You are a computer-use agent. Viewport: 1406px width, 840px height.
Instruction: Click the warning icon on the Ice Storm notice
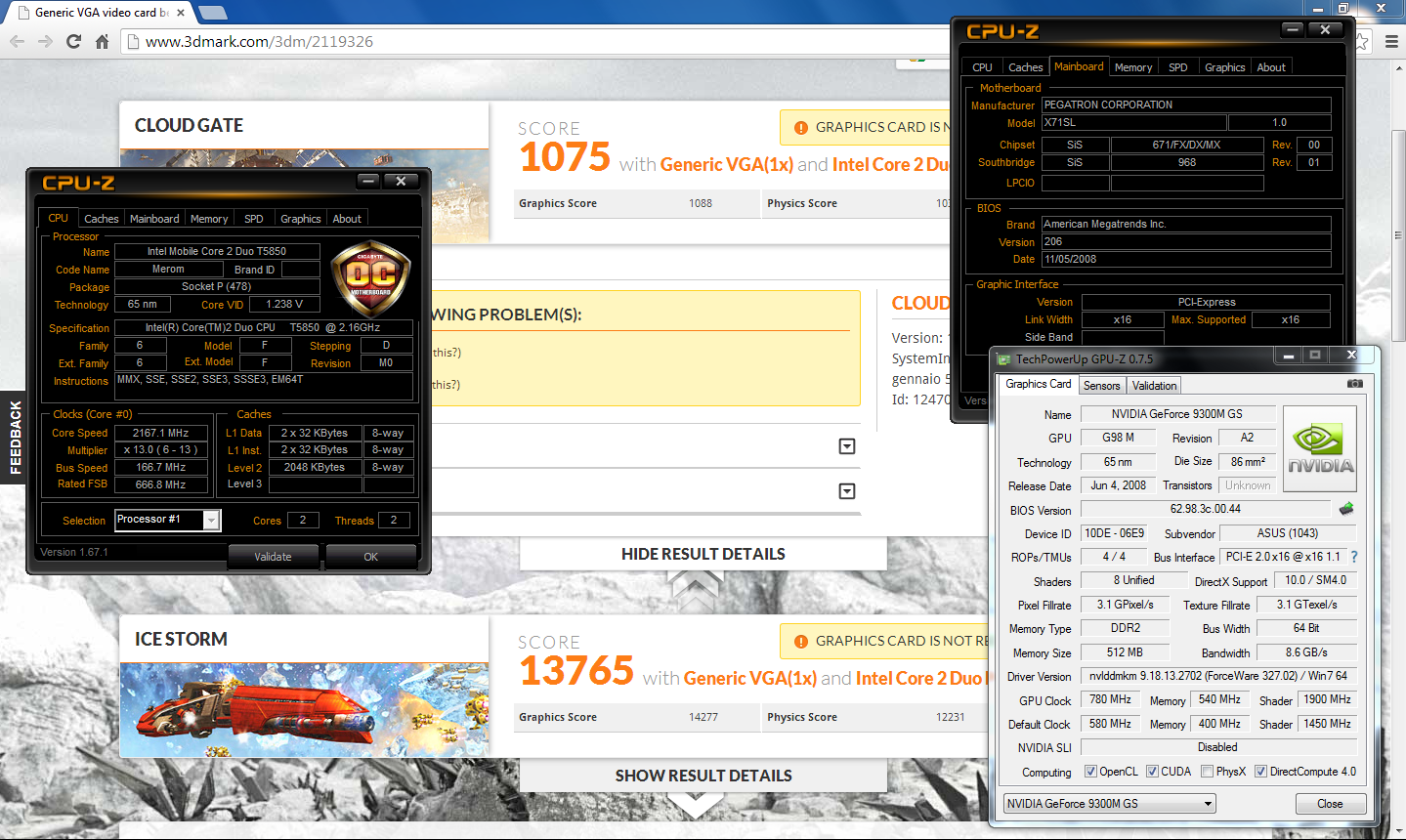tap(800, 641)
